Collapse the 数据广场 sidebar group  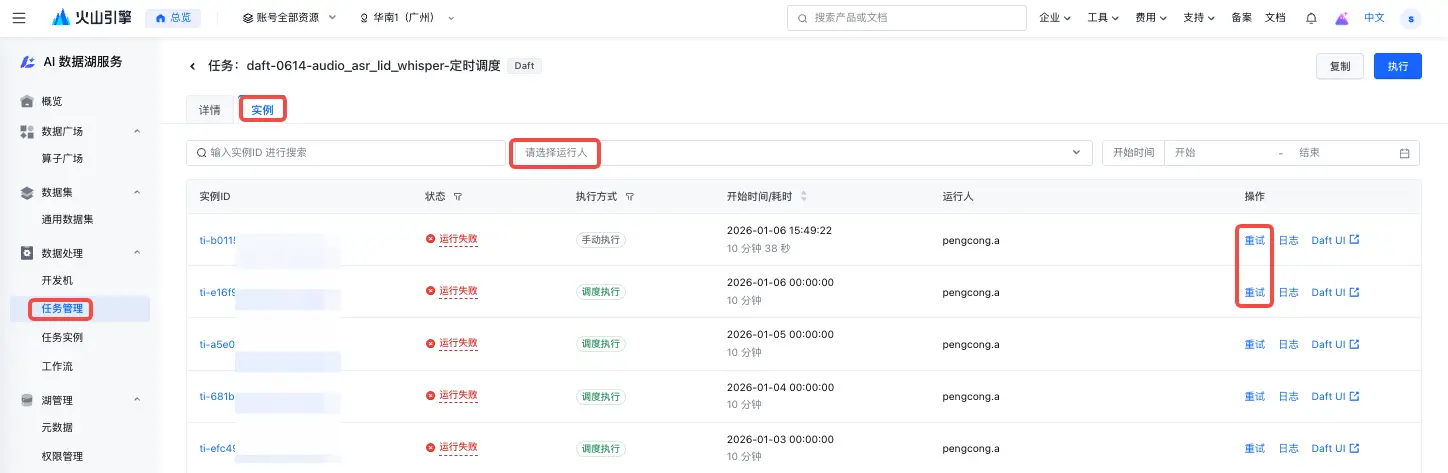(x=137, y=131)
